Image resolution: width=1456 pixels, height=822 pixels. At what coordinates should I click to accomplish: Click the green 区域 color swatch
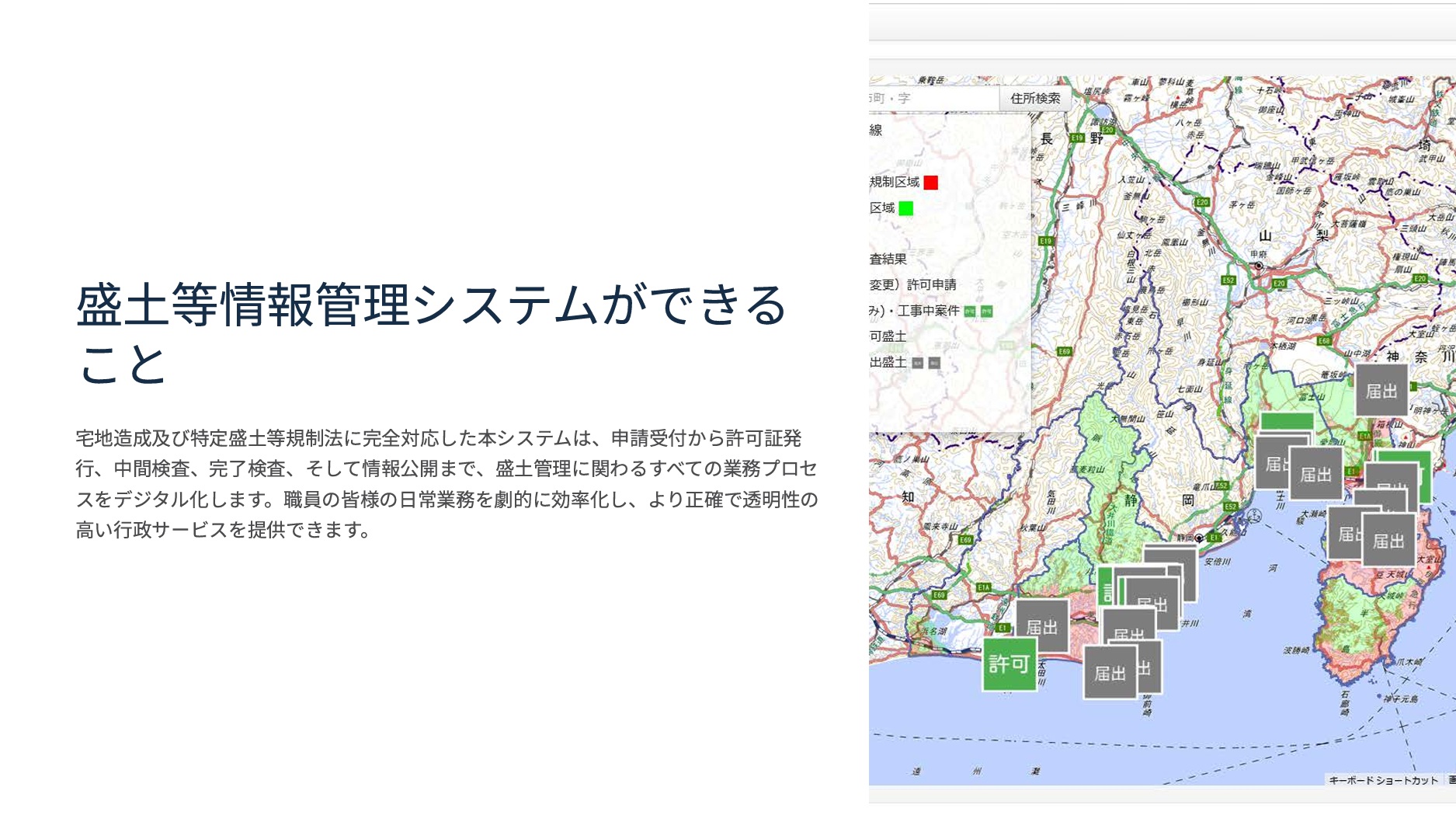click(x=905, y=208)
